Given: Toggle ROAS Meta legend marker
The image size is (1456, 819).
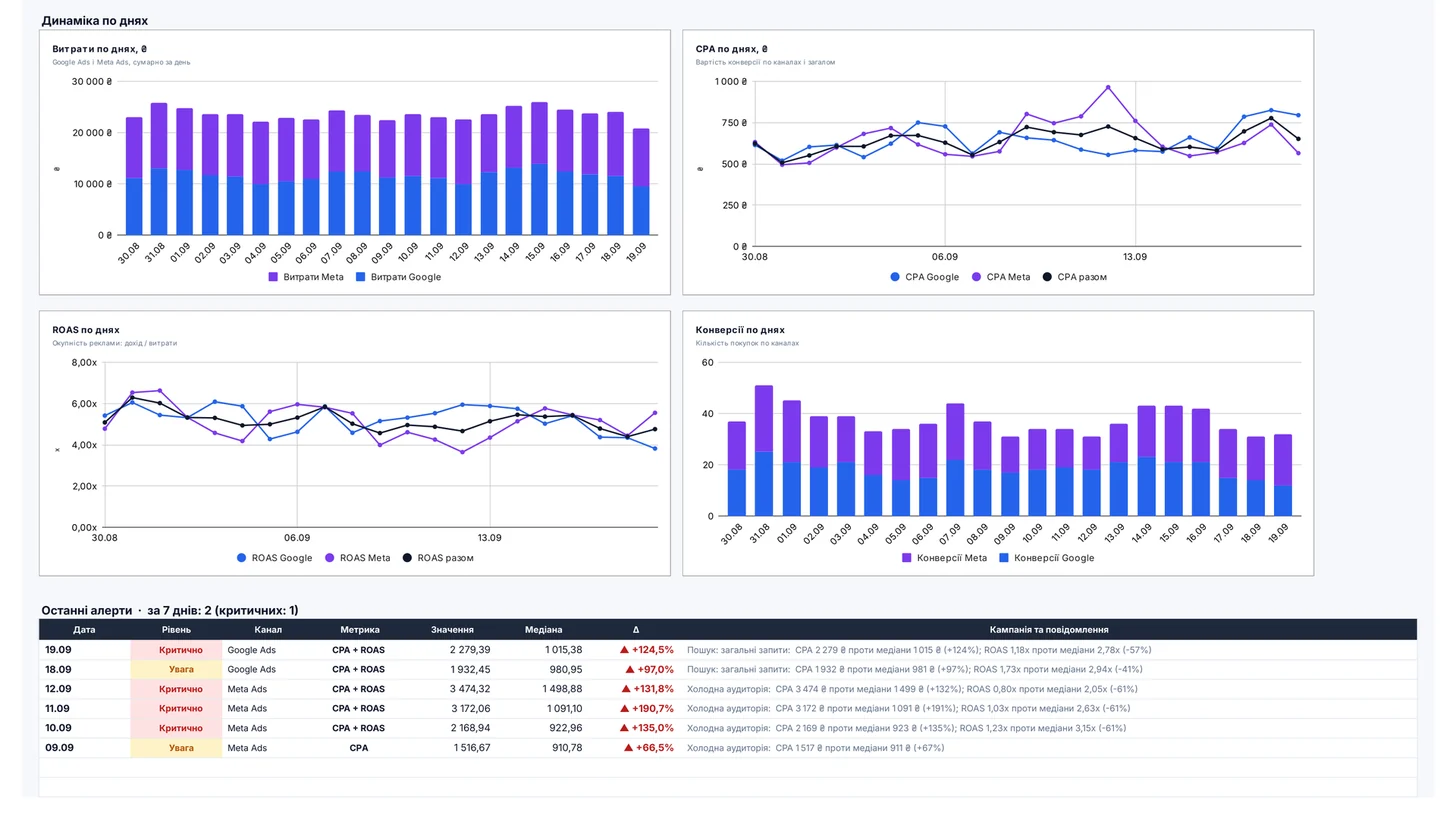Looking at the screenshot, I should tap(329, 558).
